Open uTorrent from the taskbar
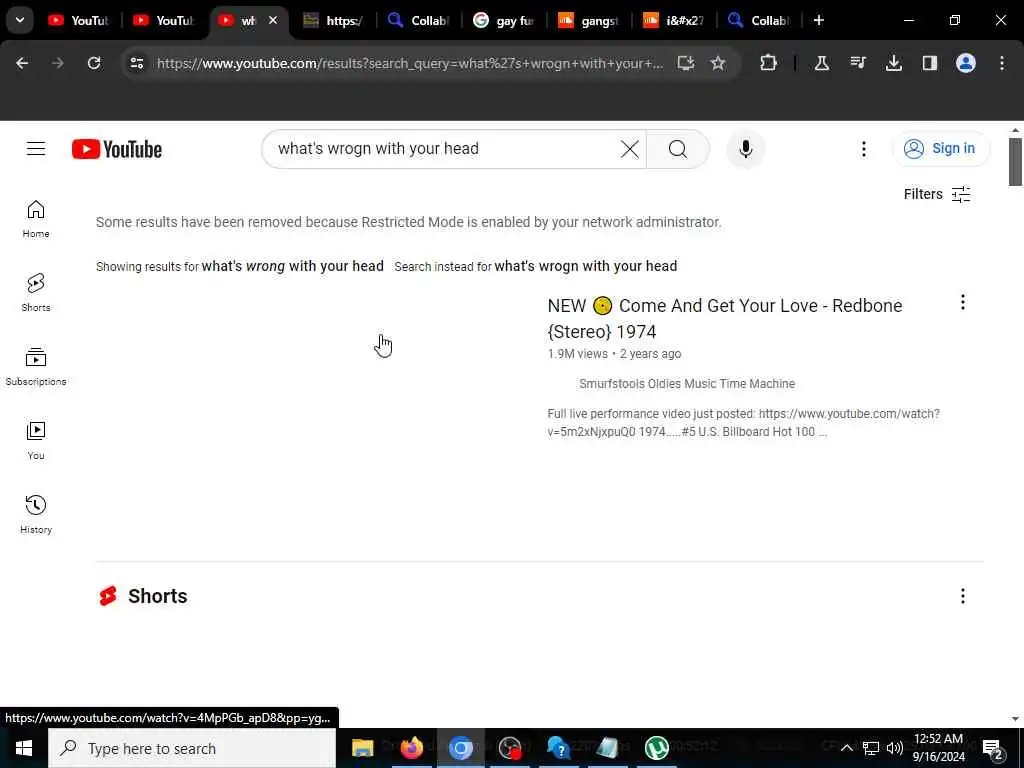Viewport: 1024px width, 768px height. tap(656, 748)
